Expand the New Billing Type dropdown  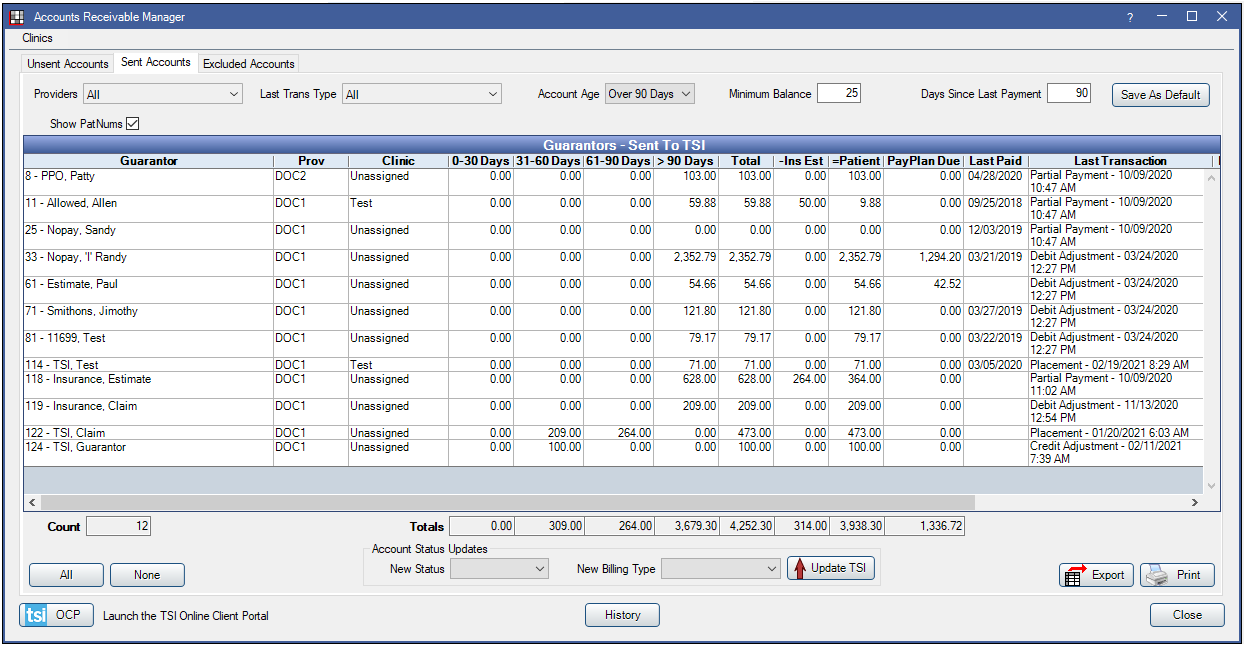click(x=720, y=569)
